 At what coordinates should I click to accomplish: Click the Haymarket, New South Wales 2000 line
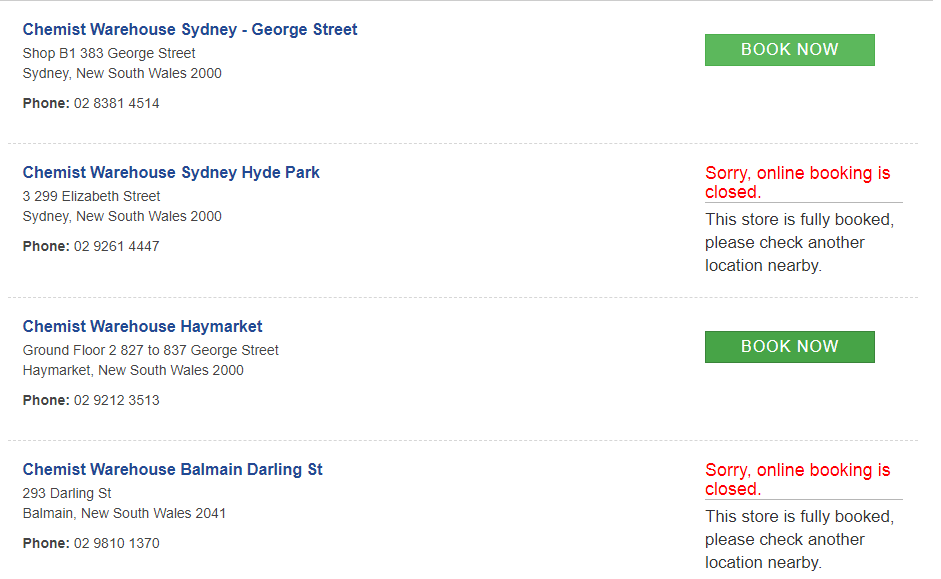click(133, 371)
